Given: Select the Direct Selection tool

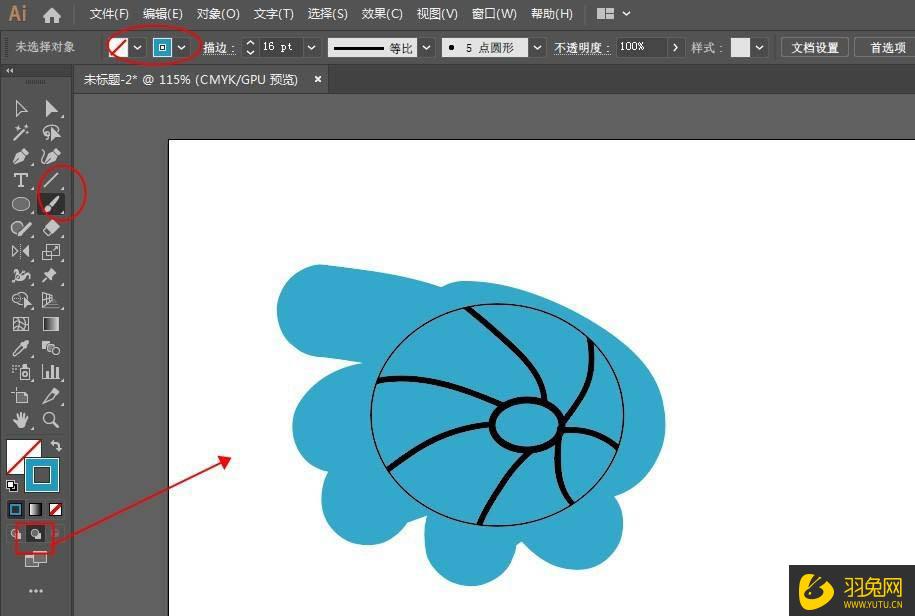Looking at the screenshot, I should (x=51, y=108).
